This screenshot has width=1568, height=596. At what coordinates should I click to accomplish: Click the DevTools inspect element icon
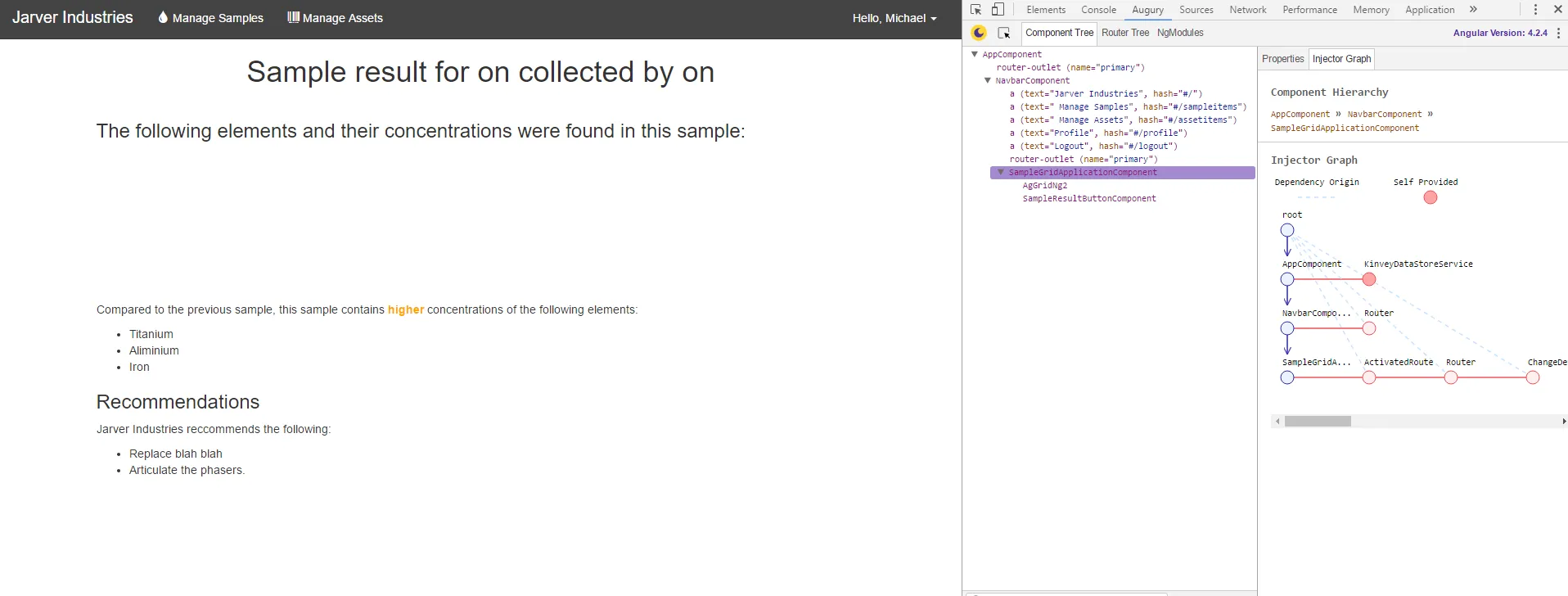tap(976, 10)
